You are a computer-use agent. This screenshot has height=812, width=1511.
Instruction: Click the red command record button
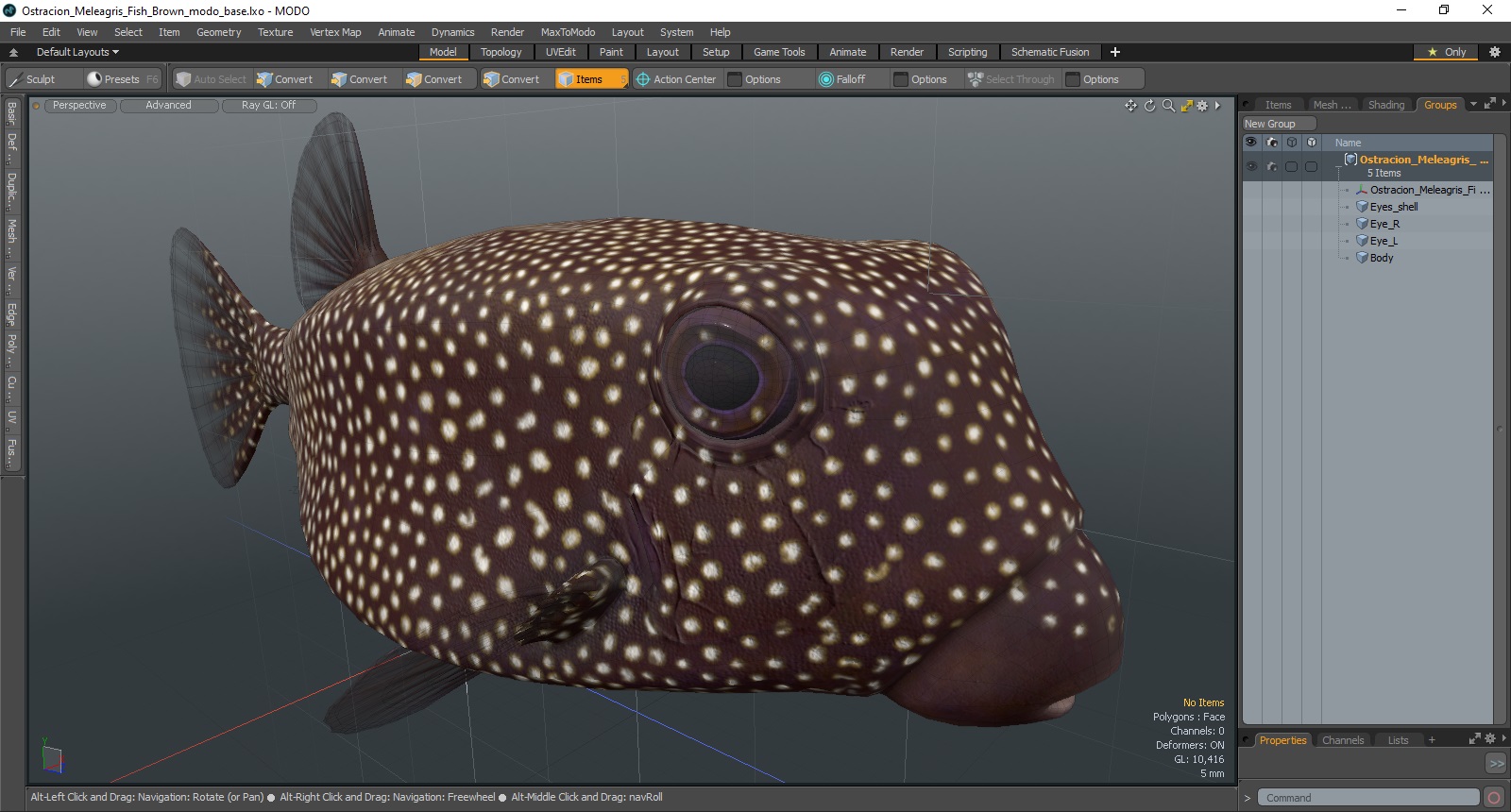(1493, 798)
